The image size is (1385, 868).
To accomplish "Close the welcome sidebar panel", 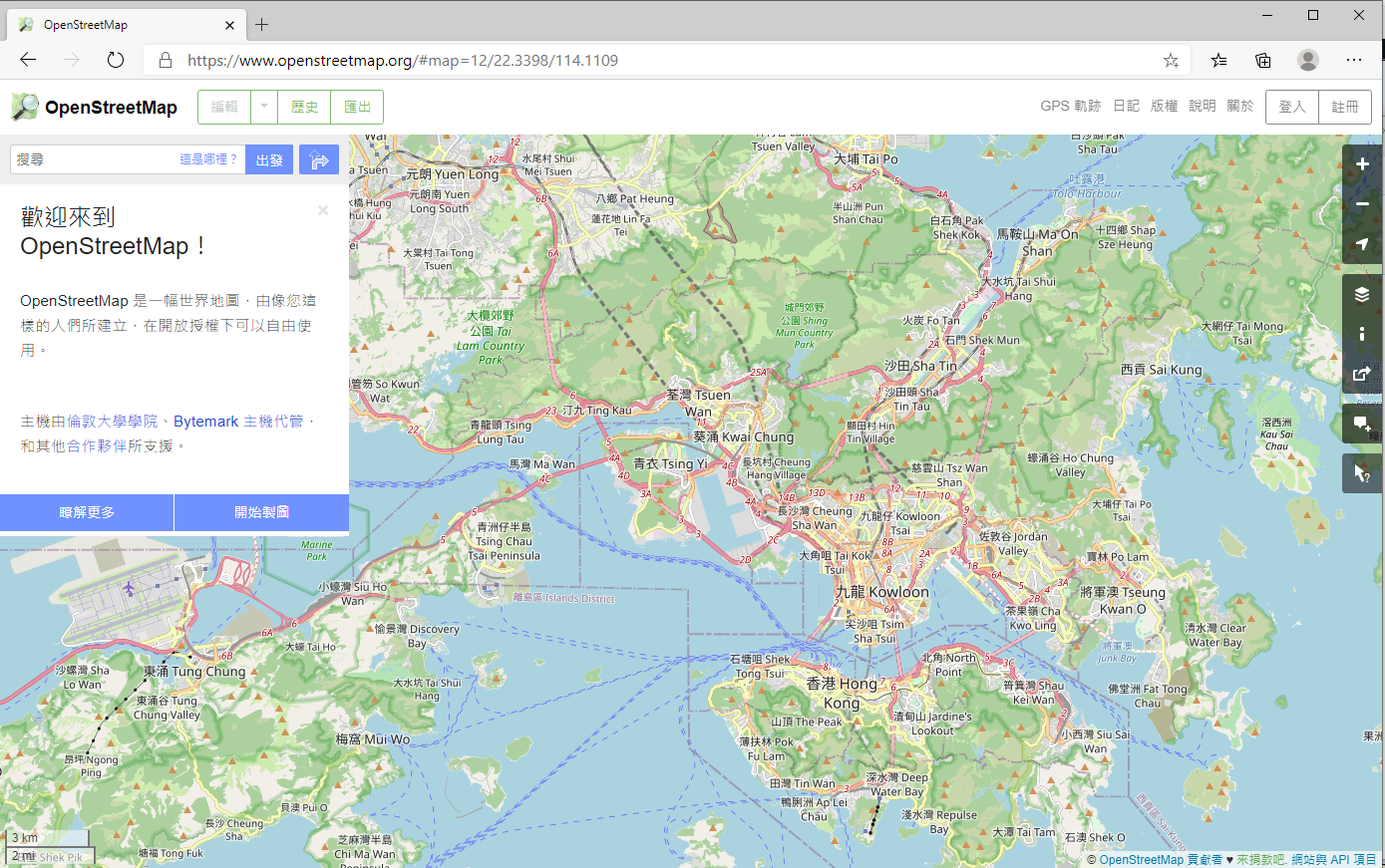I will tap(323, 210).
